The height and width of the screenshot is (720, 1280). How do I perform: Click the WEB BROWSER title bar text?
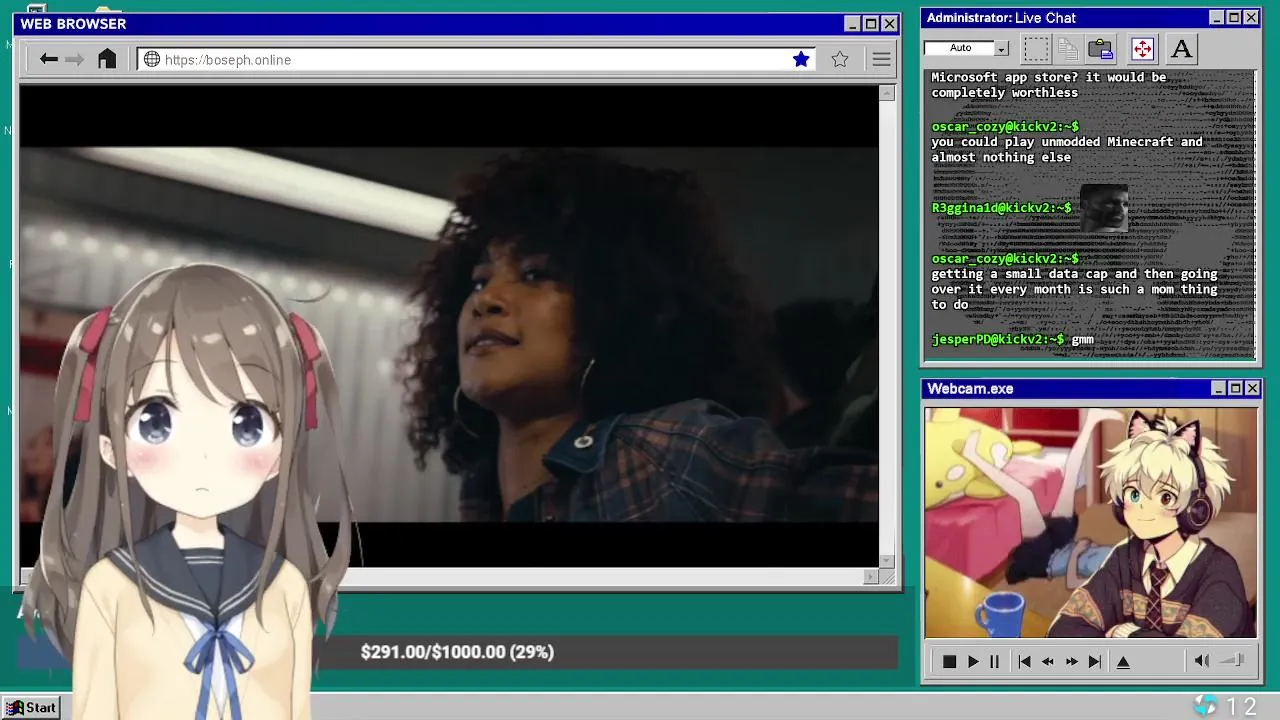pyautogui.click(x=73, y=24)
